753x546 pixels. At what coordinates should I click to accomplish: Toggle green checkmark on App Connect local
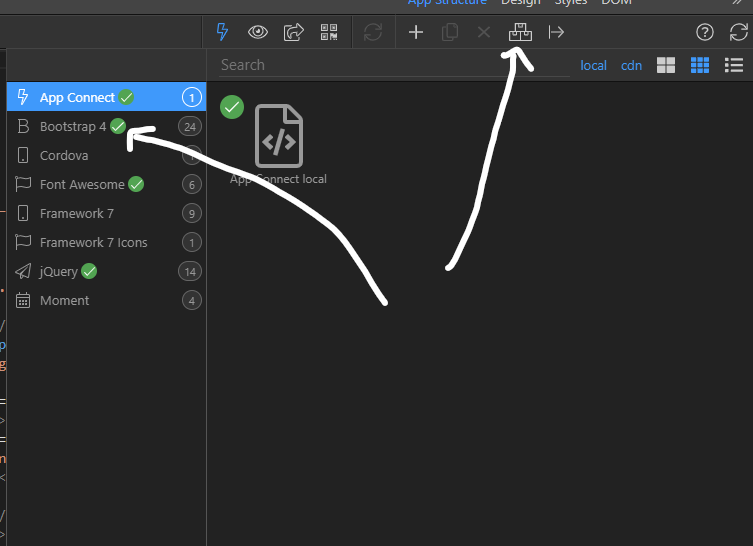coord(232,107)
